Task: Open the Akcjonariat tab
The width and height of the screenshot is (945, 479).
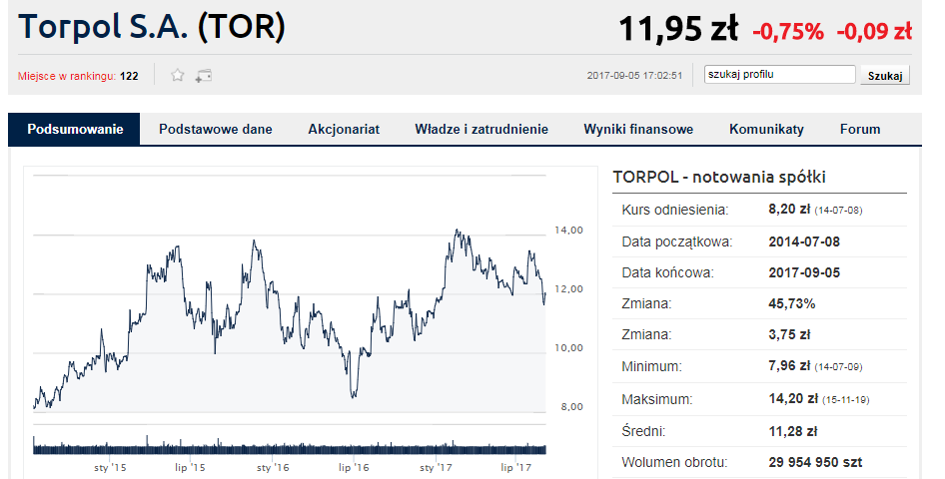Action: [344, 129]
